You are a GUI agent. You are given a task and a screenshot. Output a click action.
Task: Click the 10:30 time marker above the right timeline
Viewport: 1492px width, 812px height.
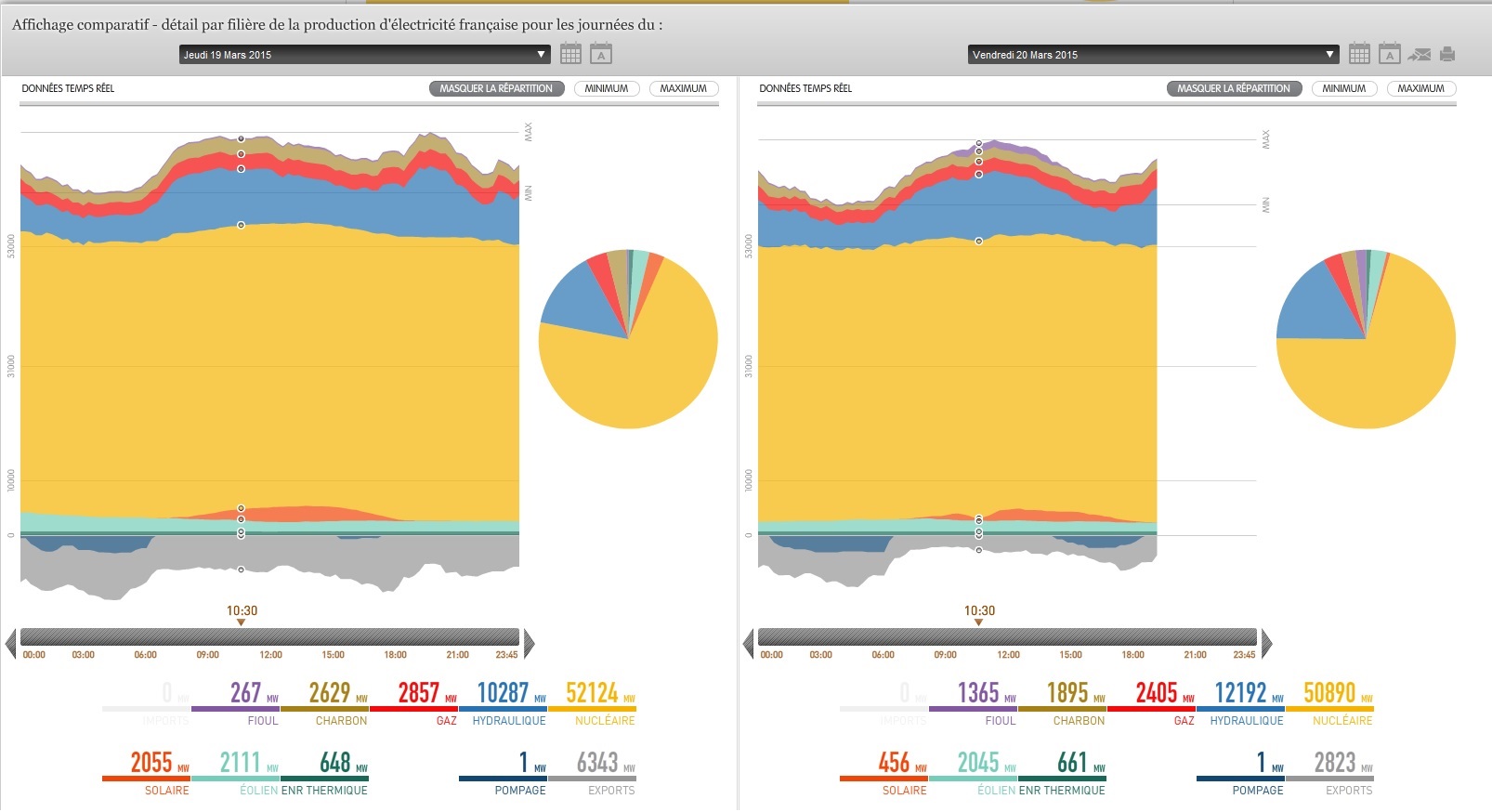(x=979, y=611)
